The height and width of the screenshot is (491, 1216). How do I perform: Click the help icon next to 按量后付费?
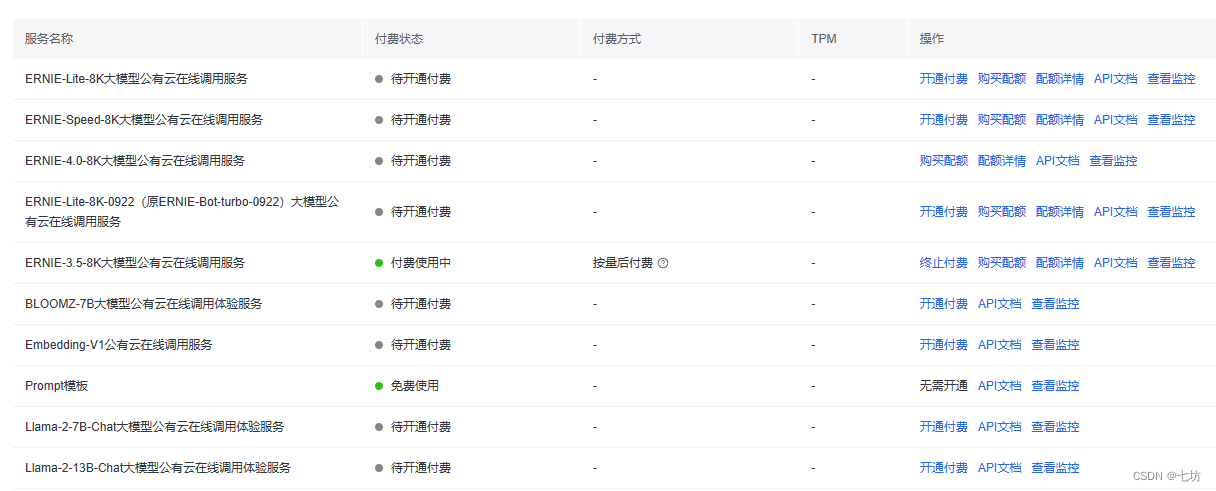[663, 263]
